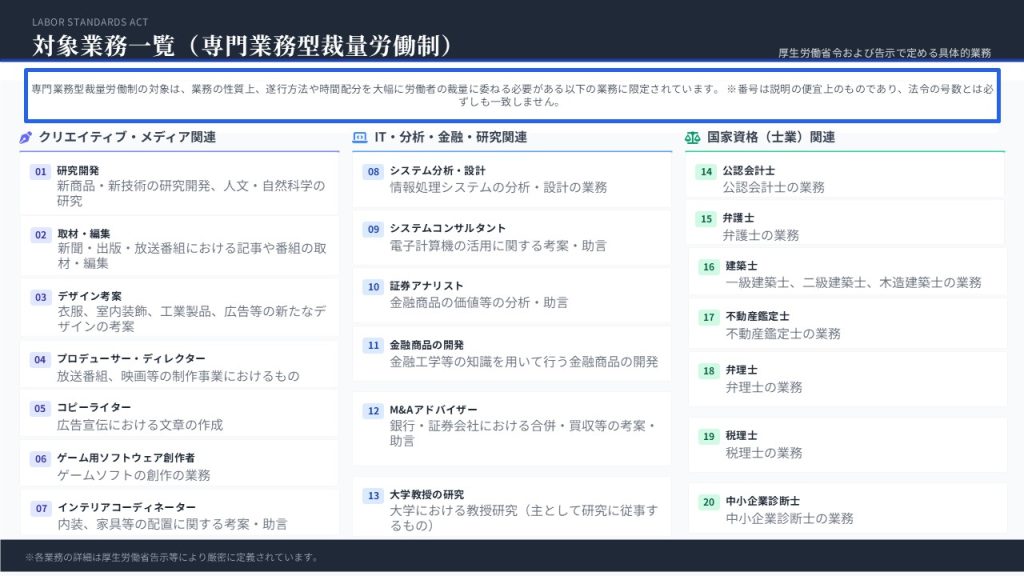This screenshot has width=1024, height=576.
Task: Select the 大学教授の研究 card
Action: [x=512, y=510]
